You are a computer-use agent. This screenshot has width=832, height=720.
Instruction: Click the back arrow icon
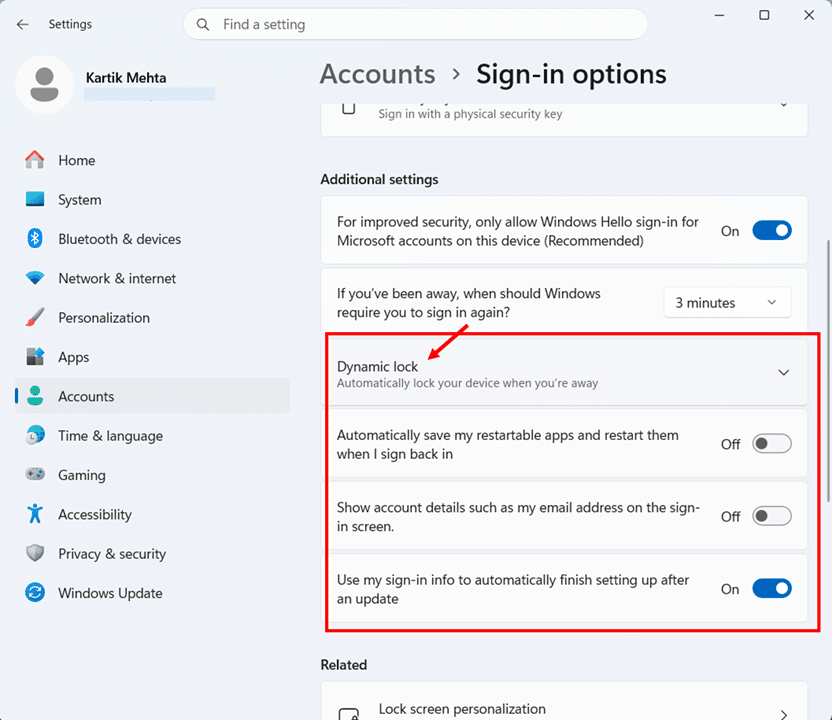pyautogui.click(x=22, y=24)
